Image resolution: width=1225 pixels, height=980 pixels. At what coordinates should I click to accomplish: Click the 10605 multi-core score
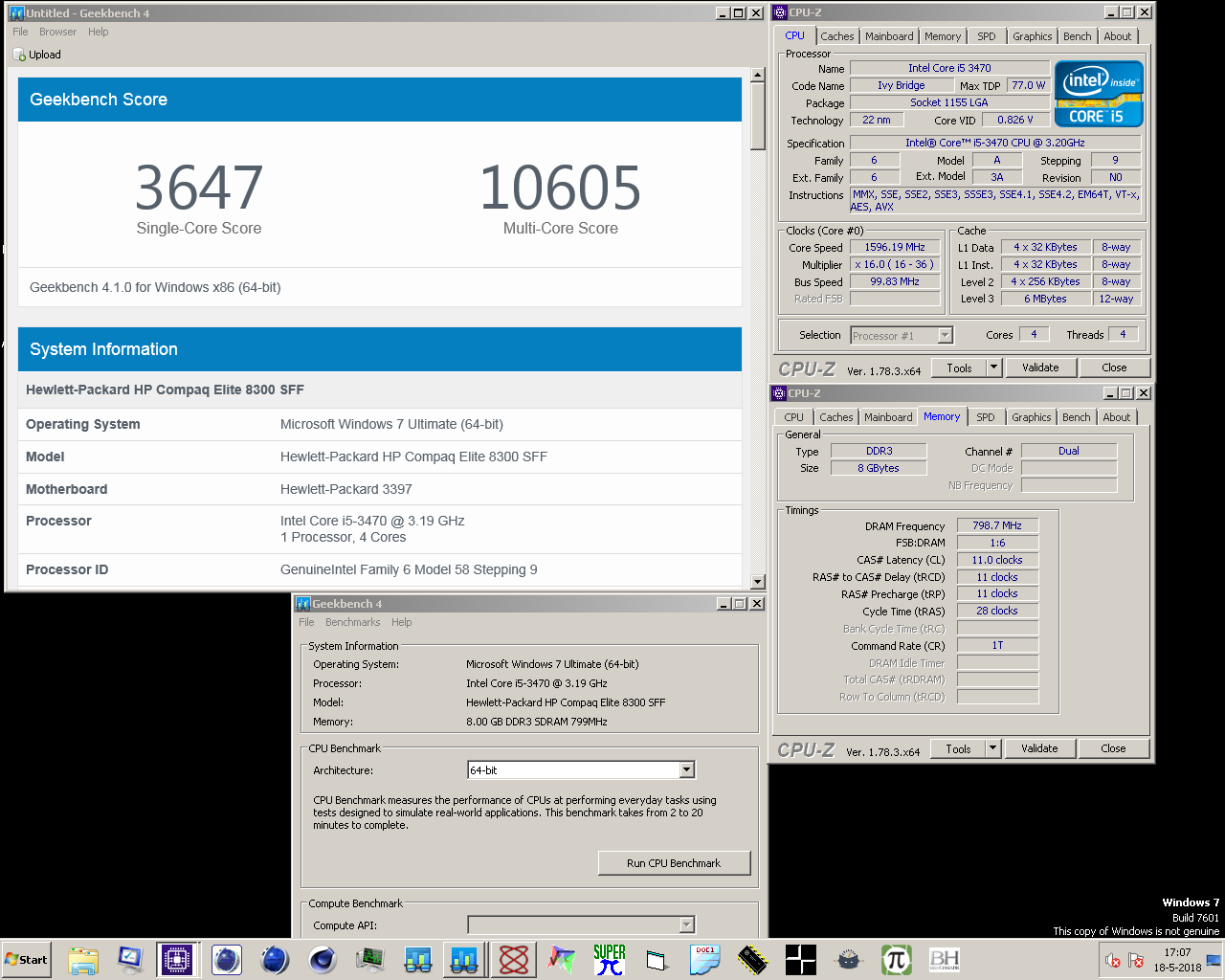click(x=560, y=188)
